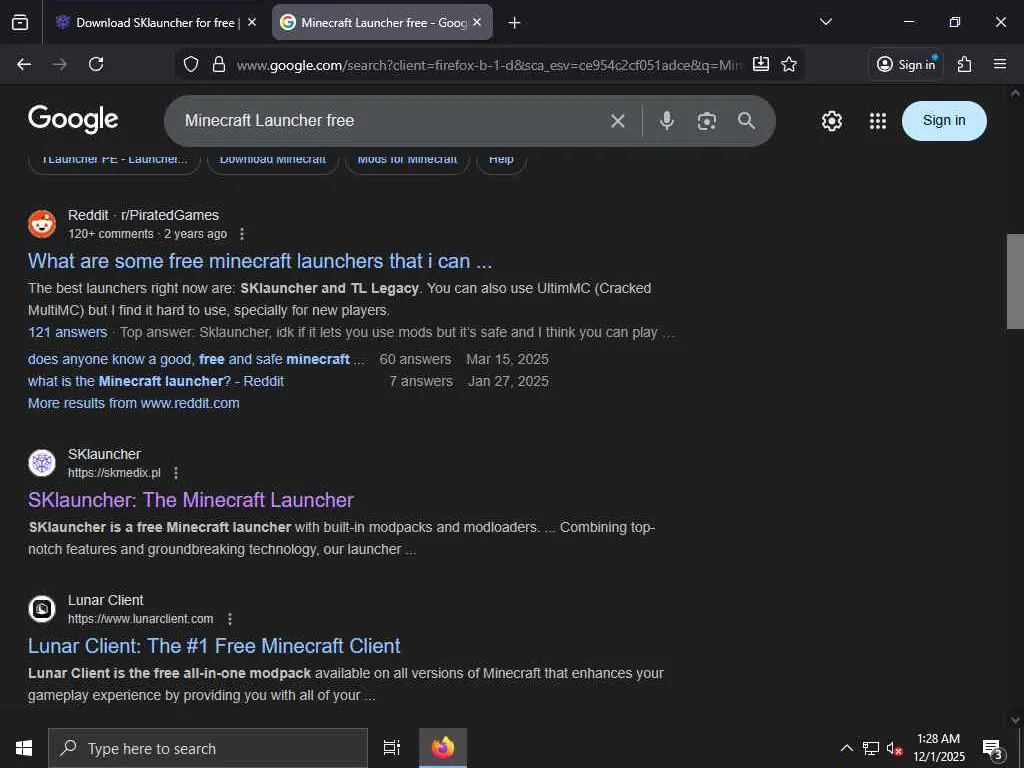The image size is (1024, 768).
Task: Open the Windows Start menu
Action: (24, 748)
